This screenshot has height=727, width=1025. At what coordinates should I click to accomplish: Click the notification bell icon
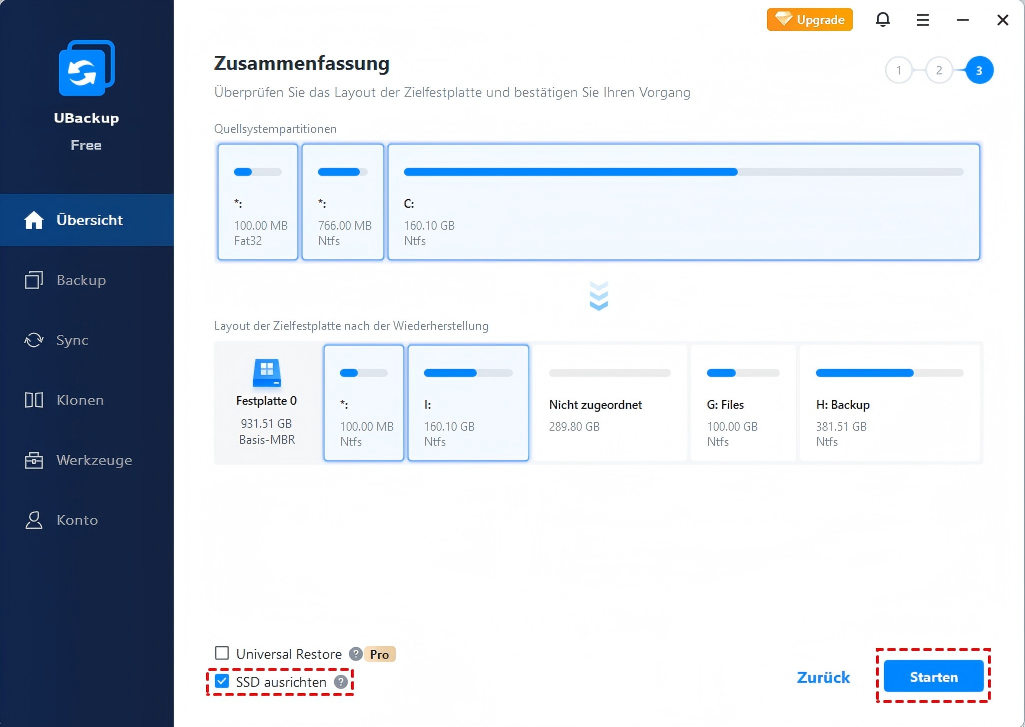(883, 19)
